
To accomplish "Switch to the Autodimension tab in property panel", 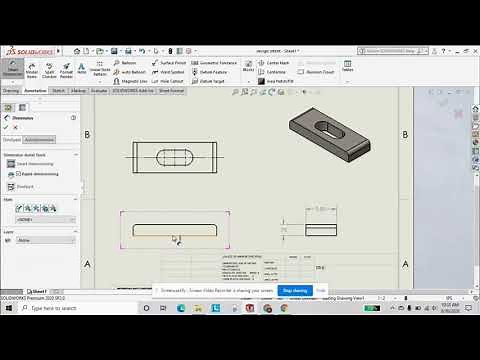I will (x=39, y=140).
